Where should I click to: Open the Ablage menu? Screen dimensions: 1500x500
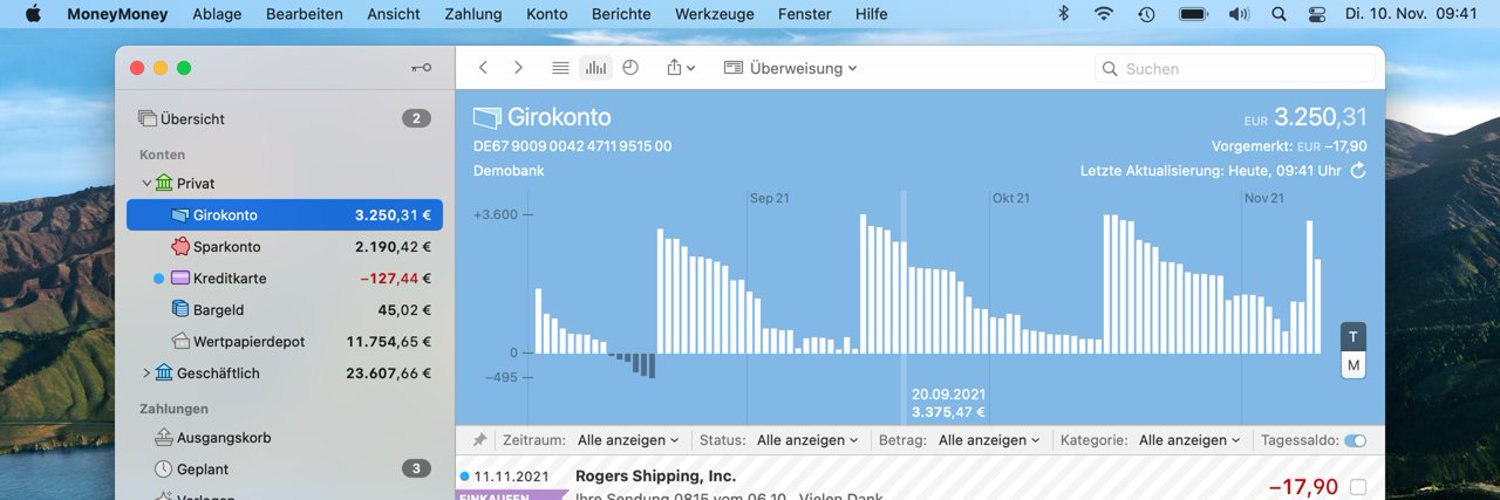coord(217,14)
